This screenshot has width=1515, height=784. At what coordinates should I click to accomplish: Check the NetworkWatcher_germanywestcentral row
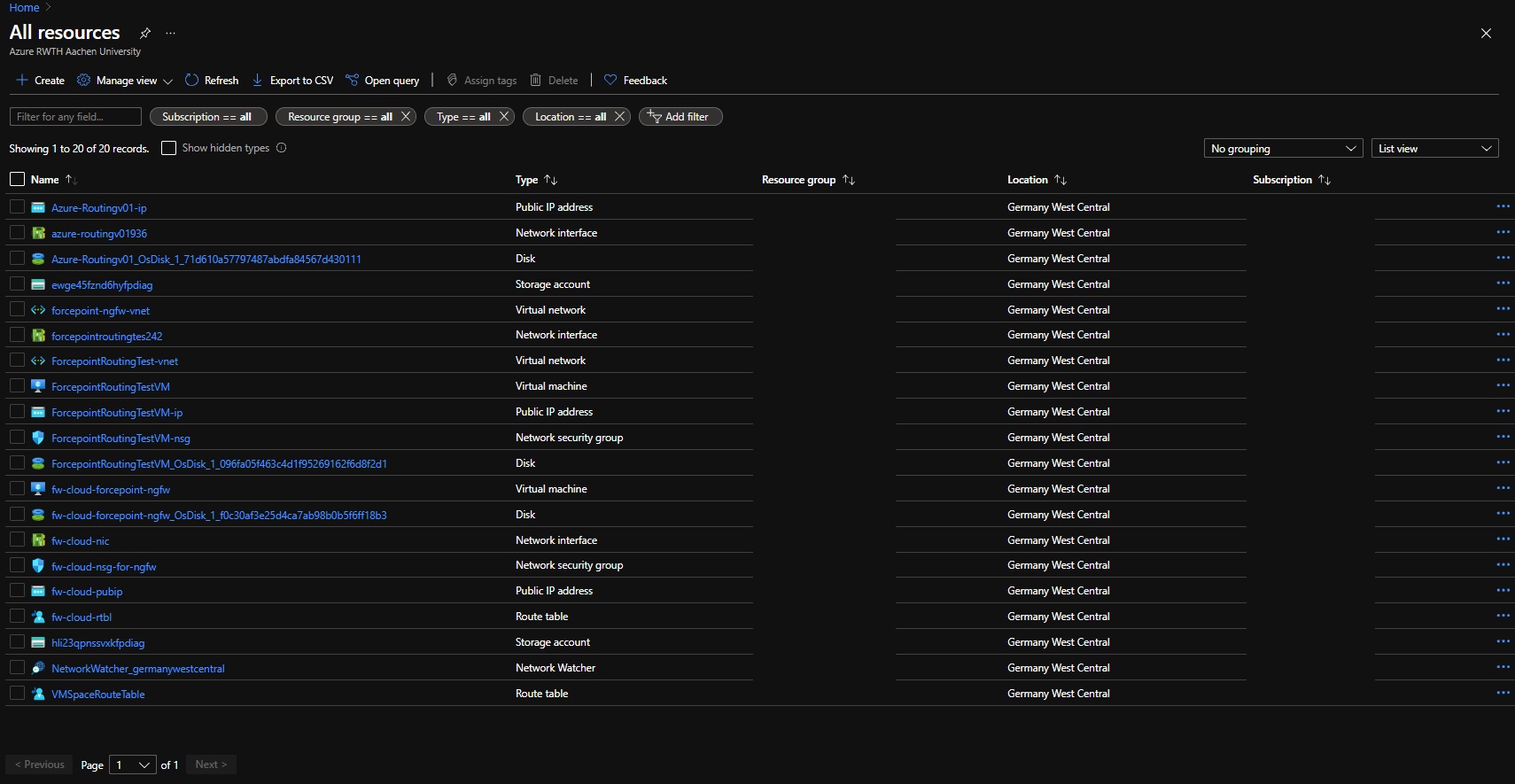point(17,668)
